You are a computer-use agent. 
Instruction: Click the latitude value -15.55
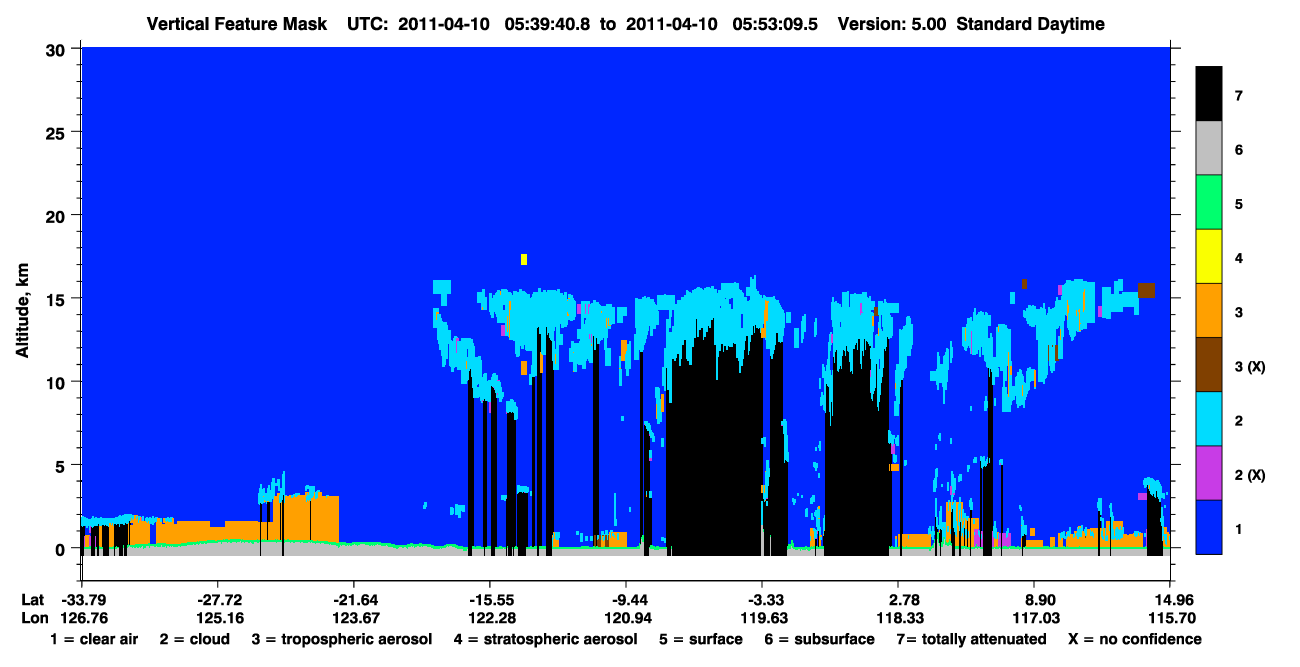(489, 599)
